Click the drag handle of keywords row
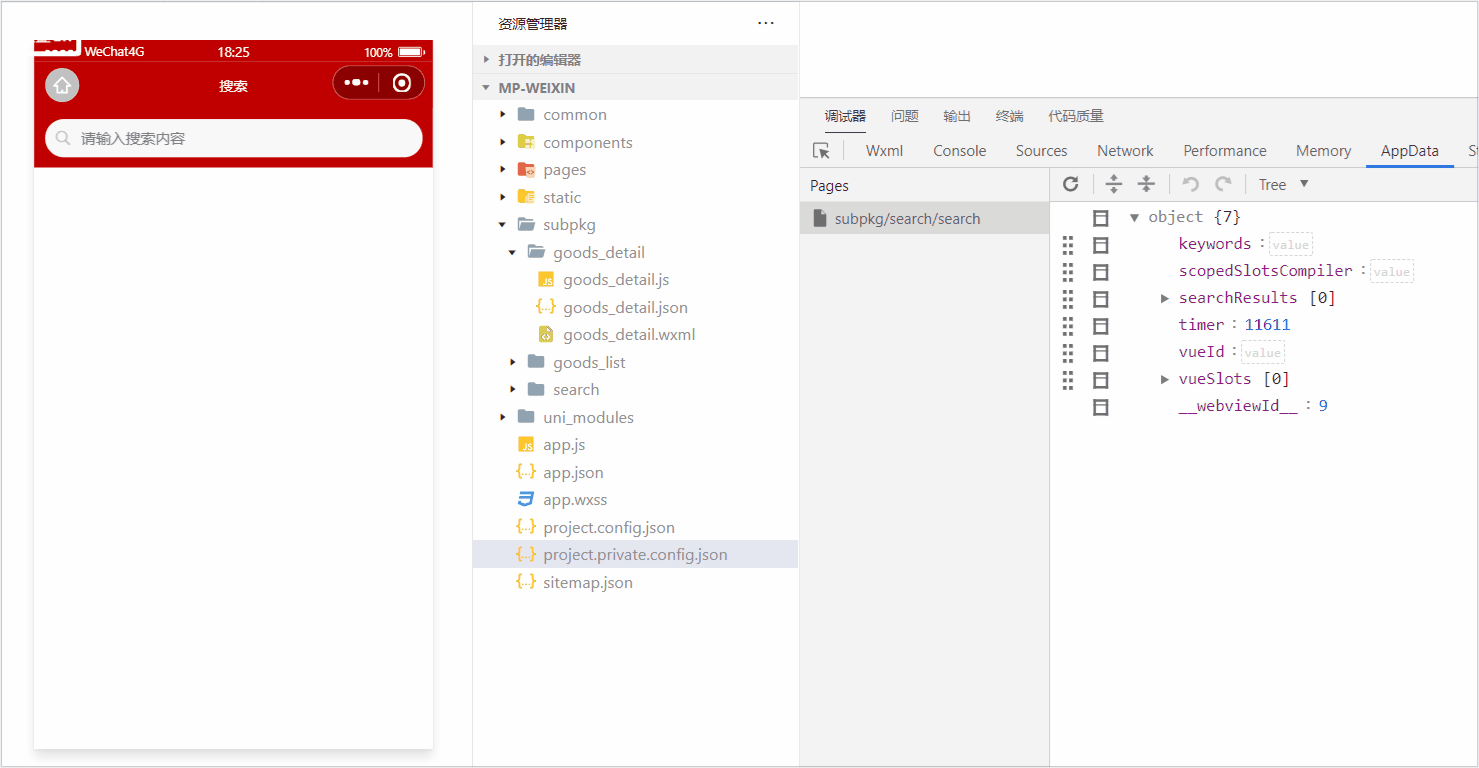Screen dimensions: 1479x768 point(1068,245)
